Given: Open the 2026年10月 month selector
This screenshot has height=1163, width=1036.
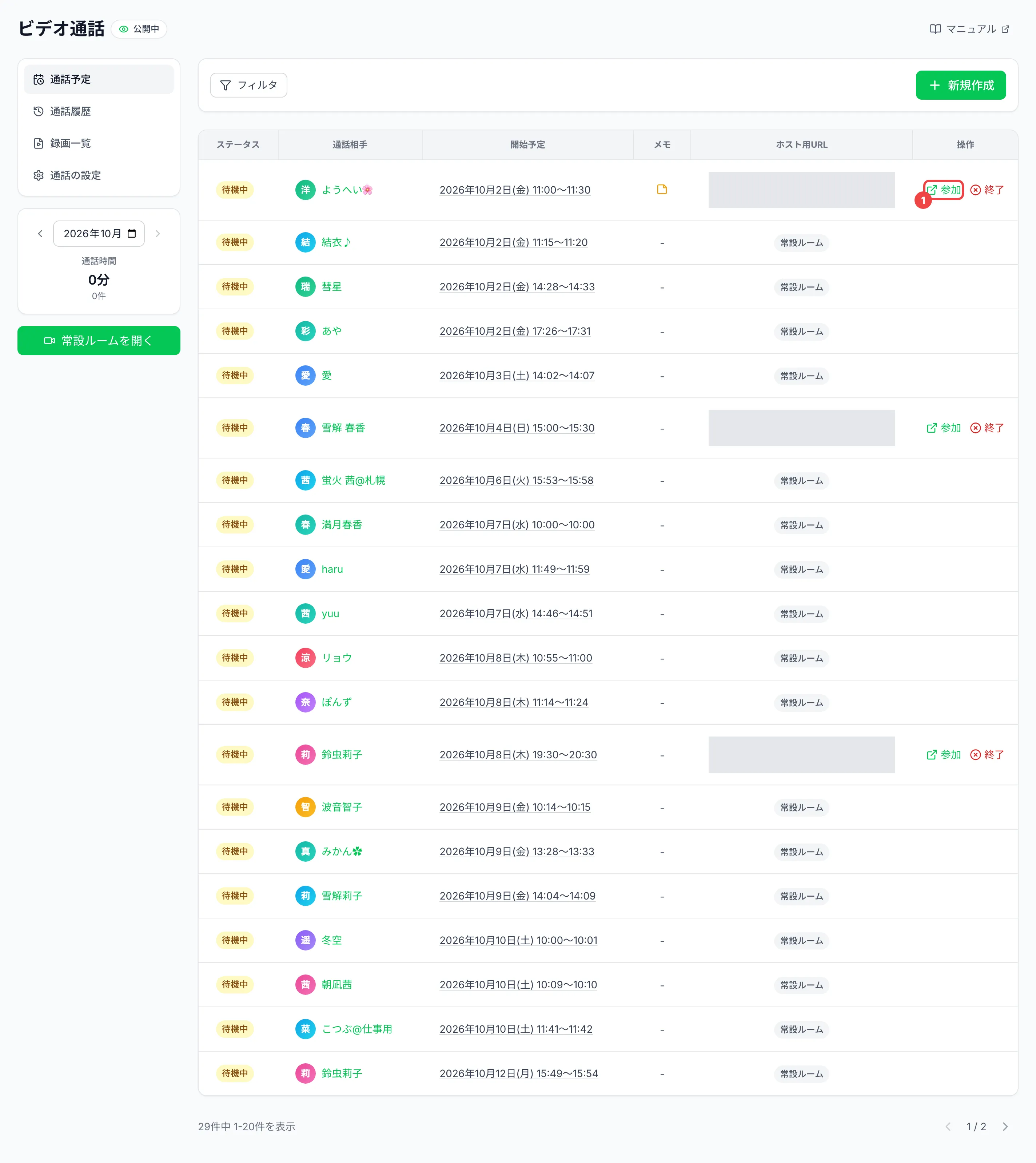Looking at the screenshot, I should pyautogui.click(x=99, y=234).
